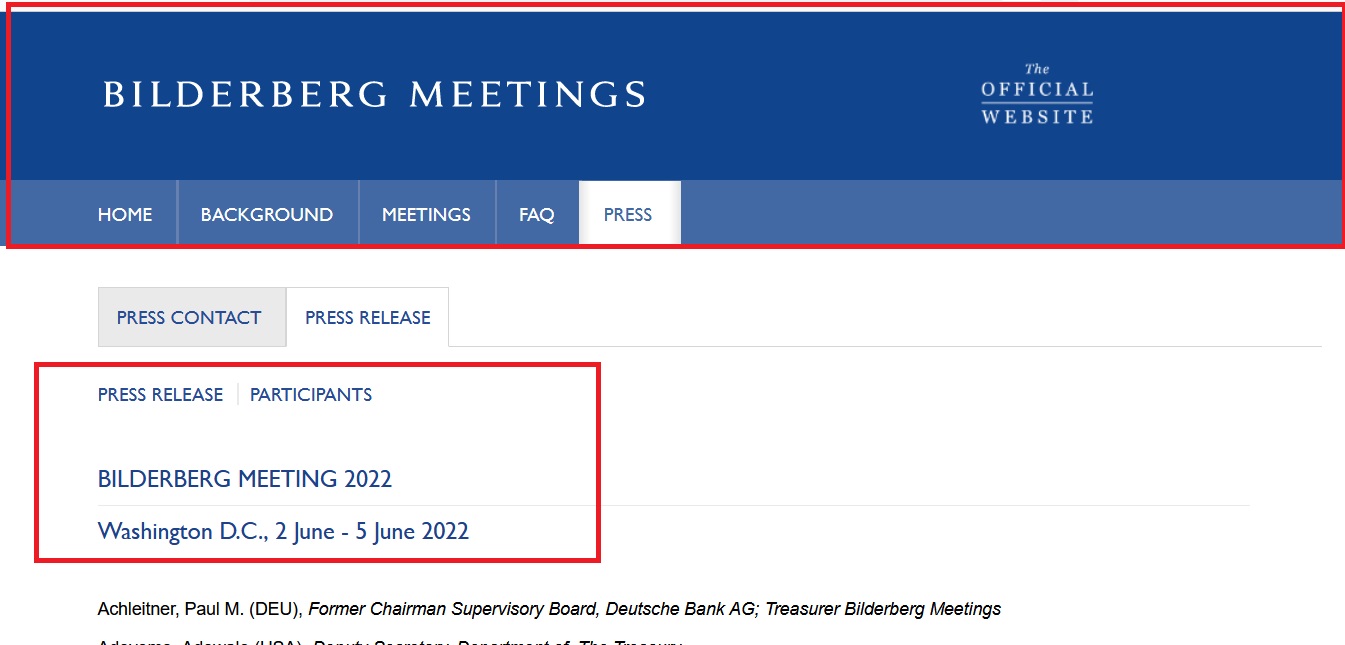Click the Bilderberg Meeting 2022 heading
Screen dimensions: 1345x645
tap(245, 479)
